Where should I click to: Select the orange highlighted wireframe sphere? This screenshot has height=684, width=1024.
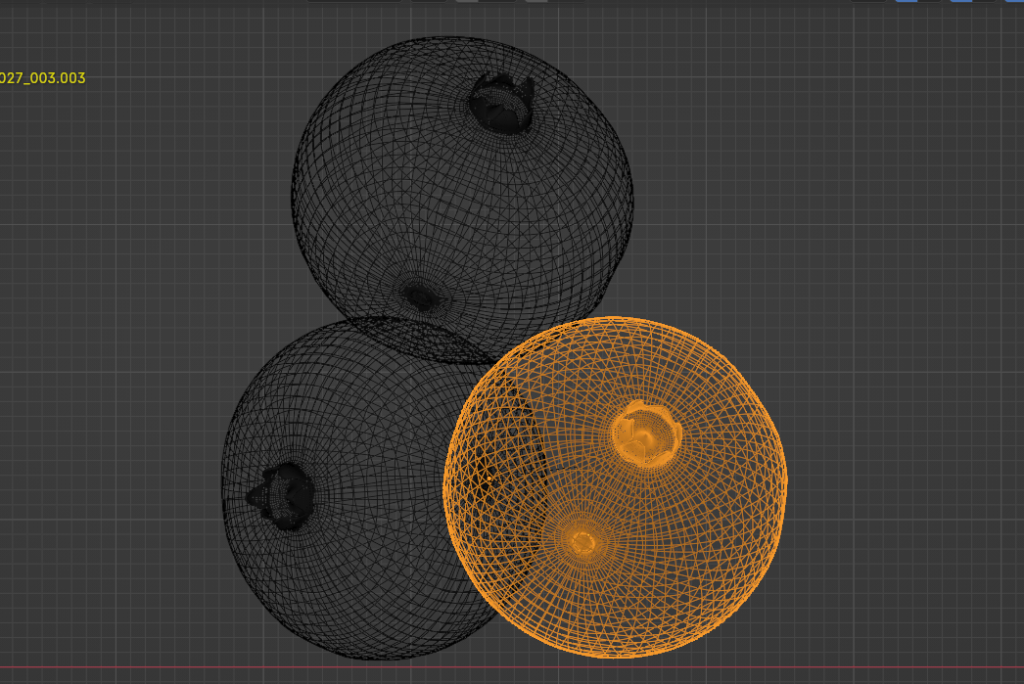[x=615, y=487]
